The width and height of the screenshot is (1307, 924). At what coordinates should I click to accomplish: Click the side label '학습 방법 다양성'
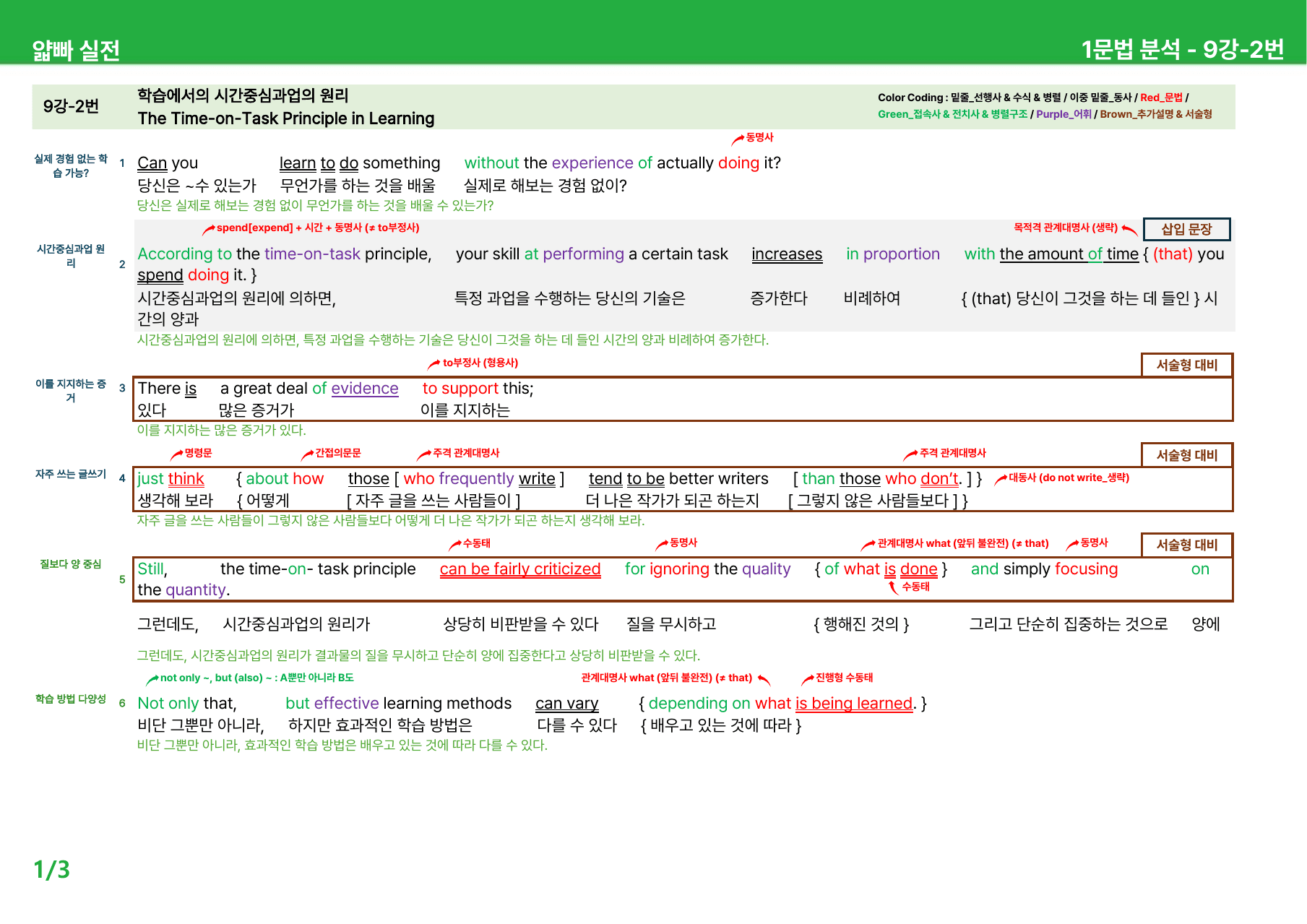71,699
